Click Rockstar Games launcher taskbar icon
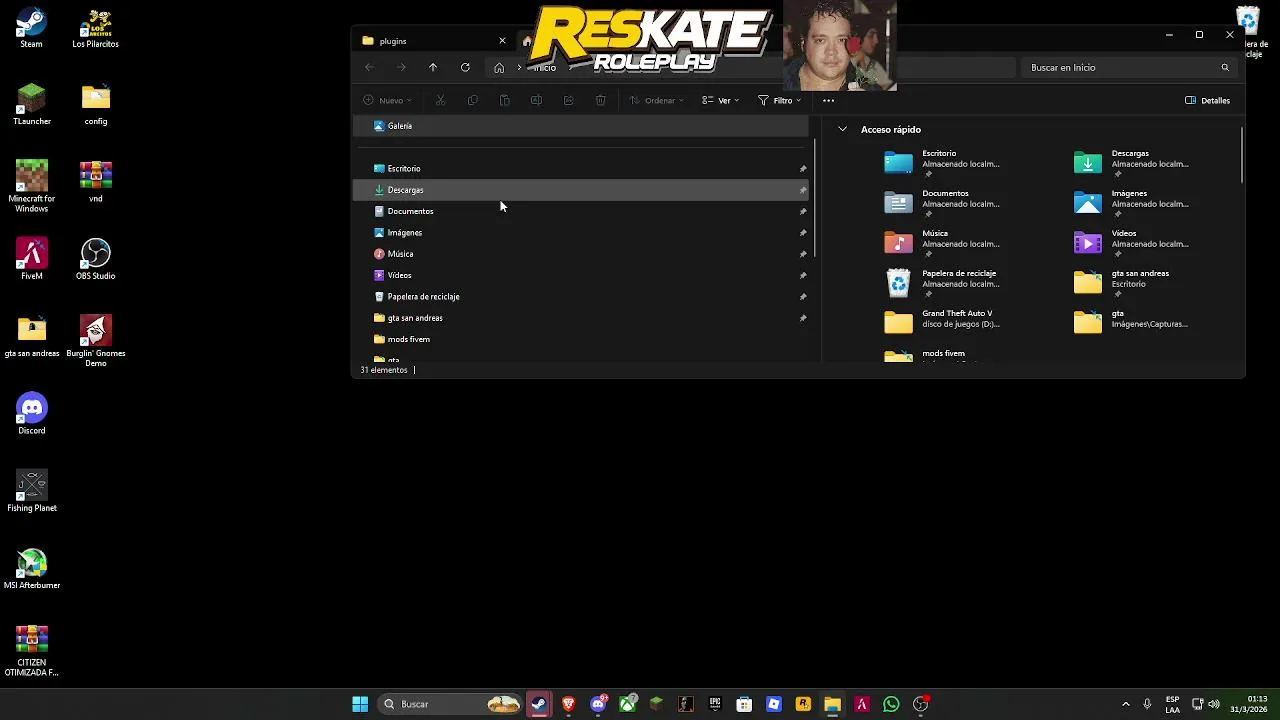Screen dimensions: 1280x720 click(803, 704)
